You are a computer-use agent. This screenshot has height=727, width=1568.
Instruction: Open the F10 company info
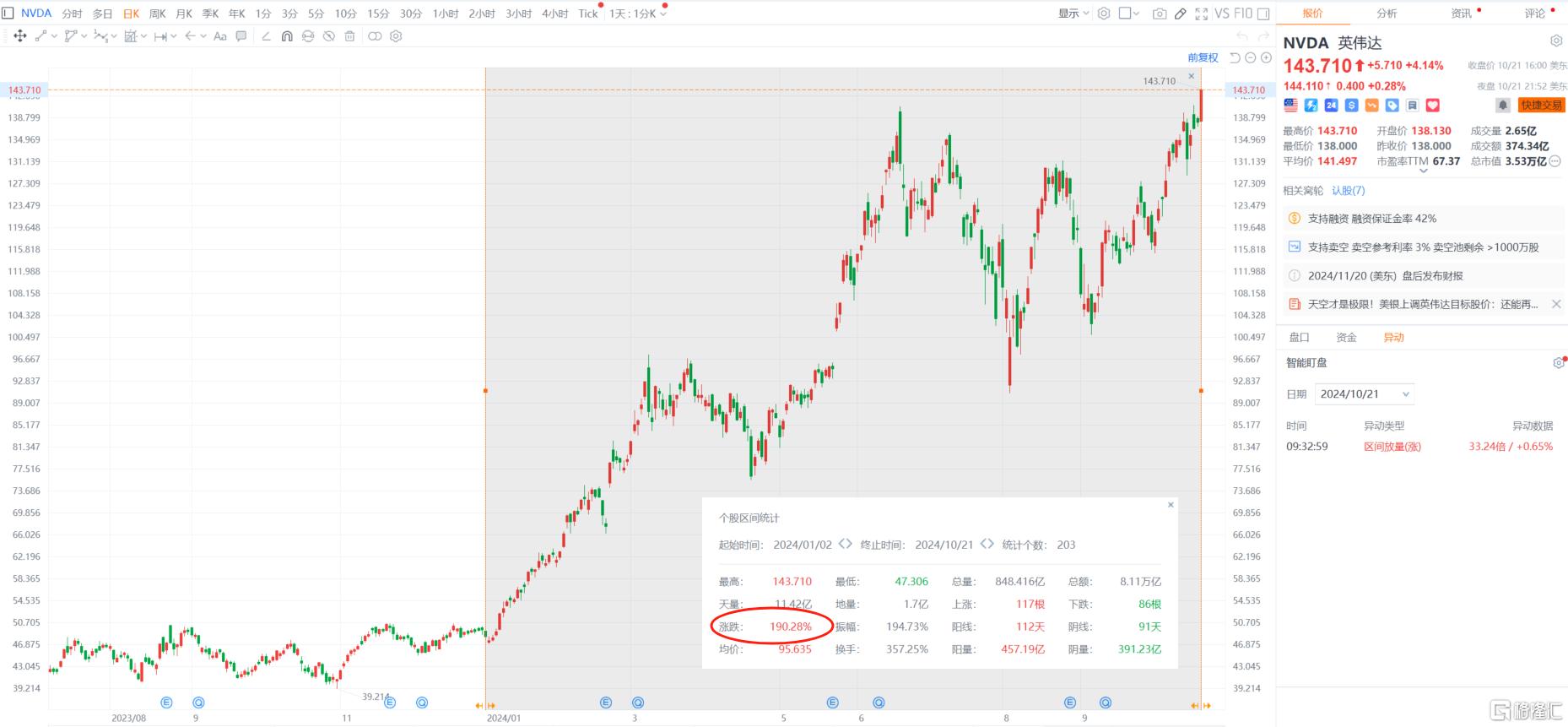pyautogui.click(x=1242, y=14)
